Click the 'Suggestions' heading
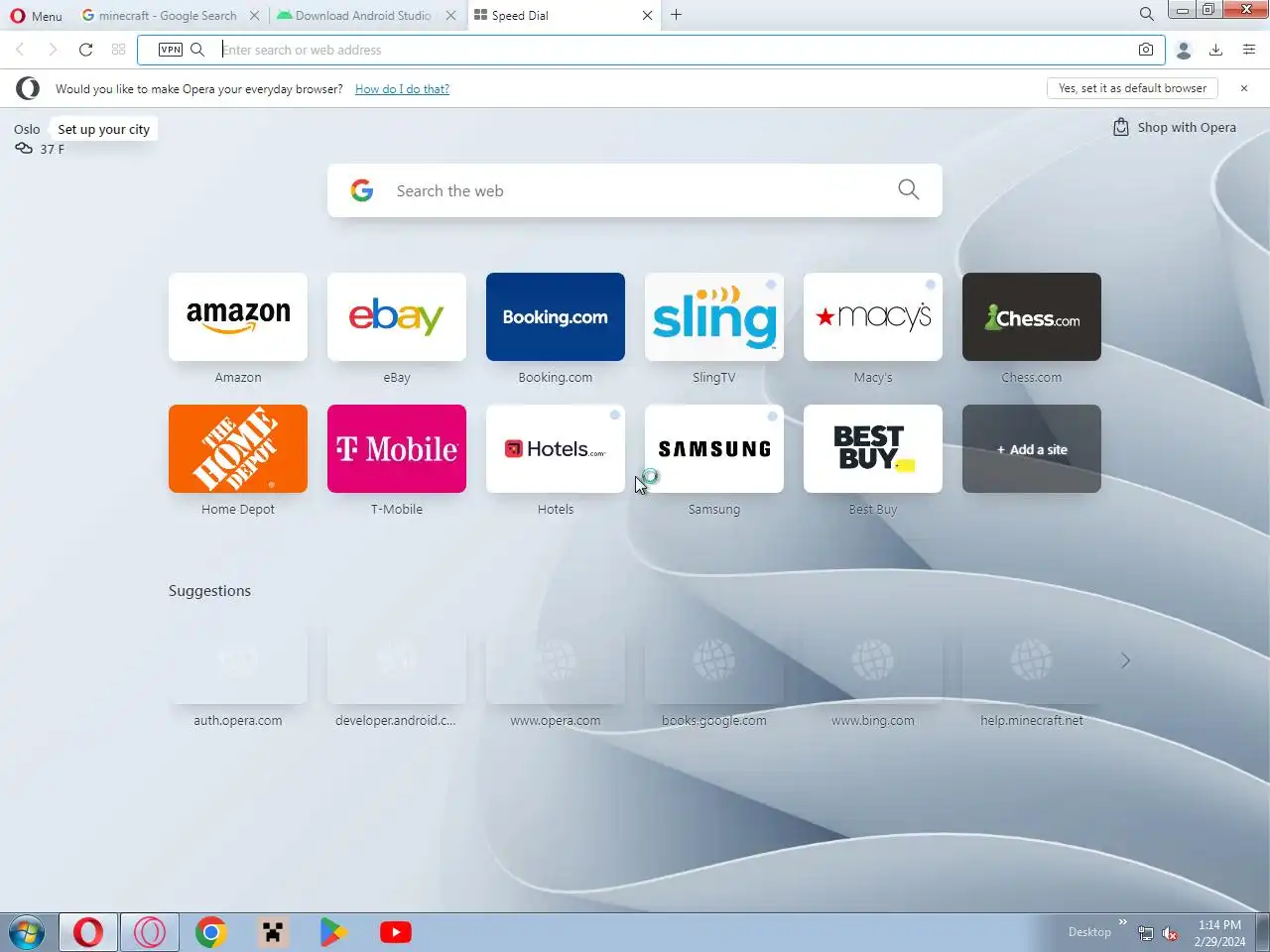 tap(209, 591)
